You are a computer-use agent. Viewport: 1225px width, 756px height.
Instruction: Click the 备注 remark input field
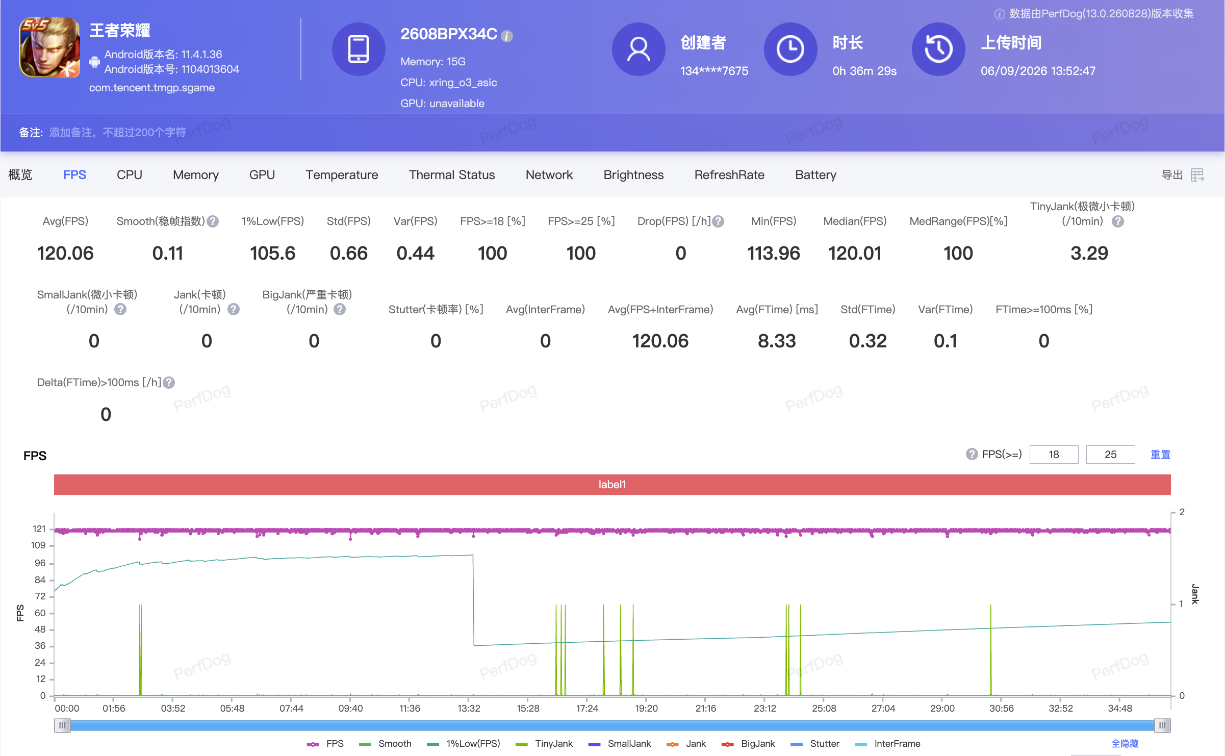(x=118, y=132)
